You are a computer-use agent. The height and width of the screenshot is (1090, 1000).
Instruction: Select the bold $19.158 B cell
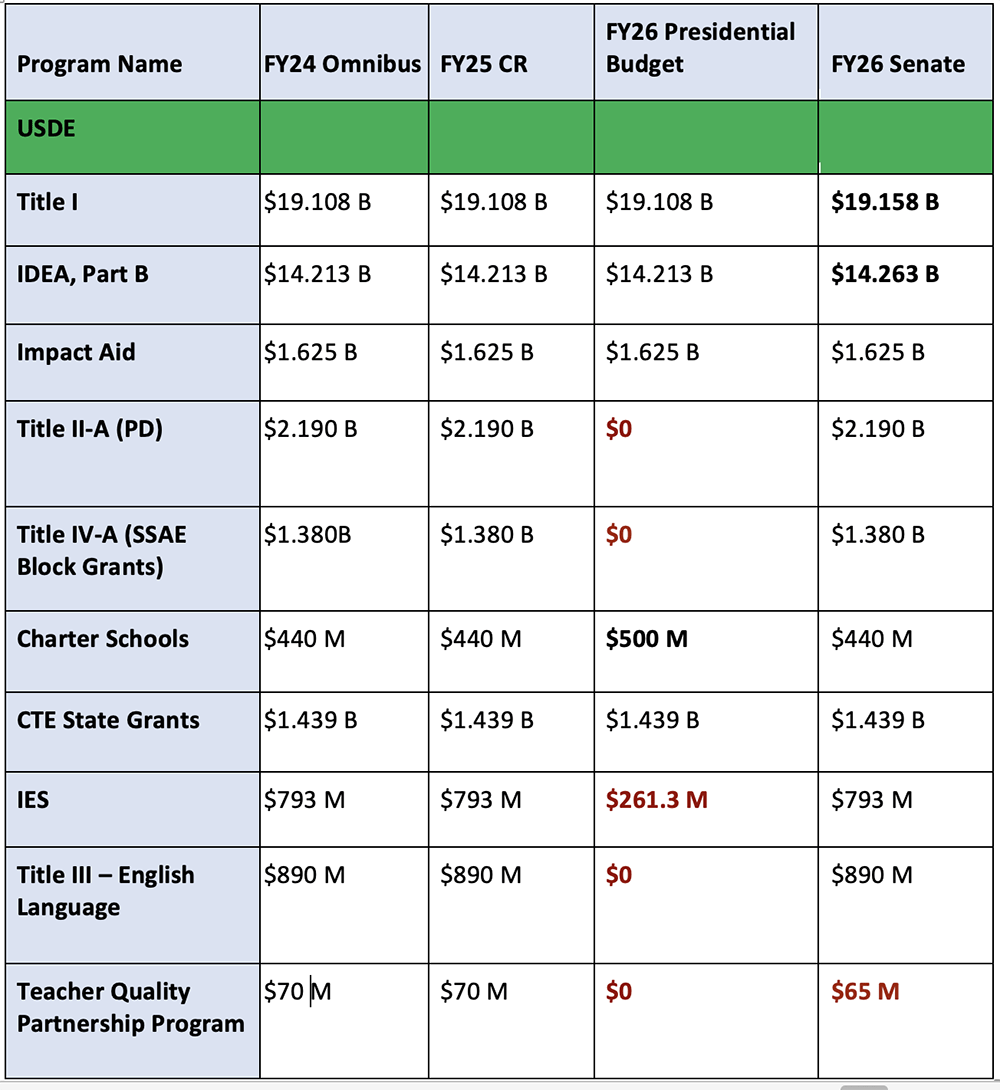885,202
